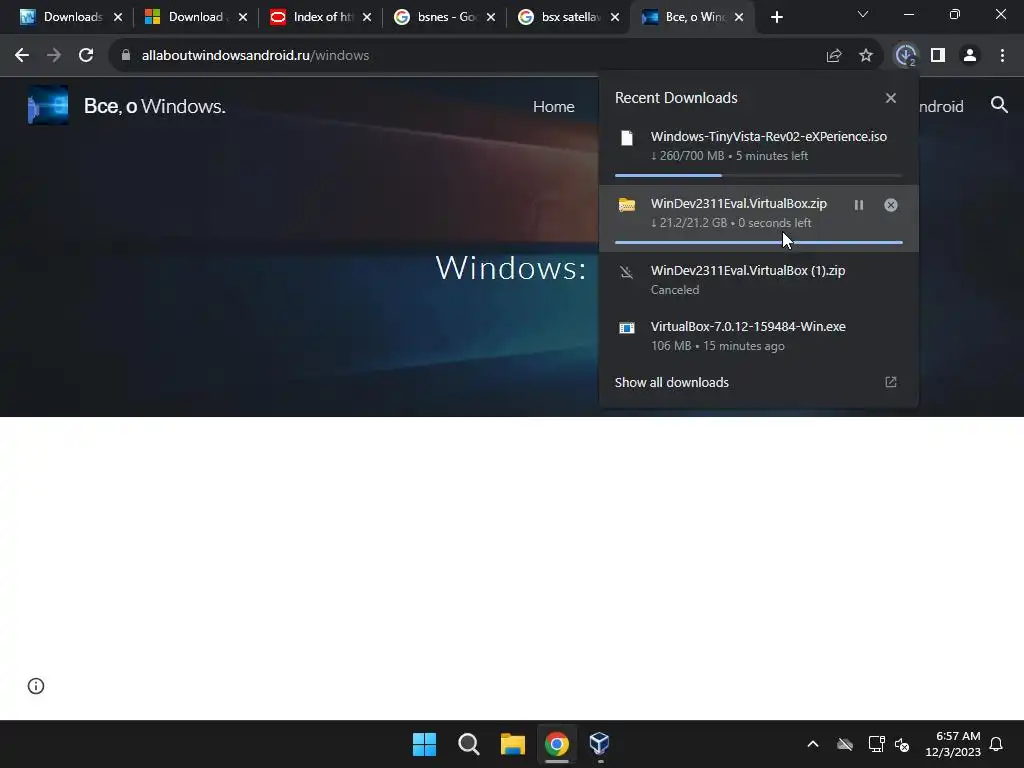
Task: Click the muted volume tray icon
Action: pyautogui.click(x=902, y=744)
